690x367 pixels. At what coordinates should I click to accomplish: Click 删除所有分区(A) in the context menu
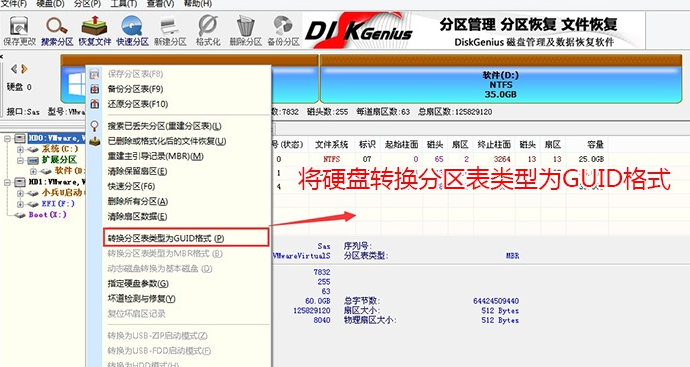(x=138, y=201)
